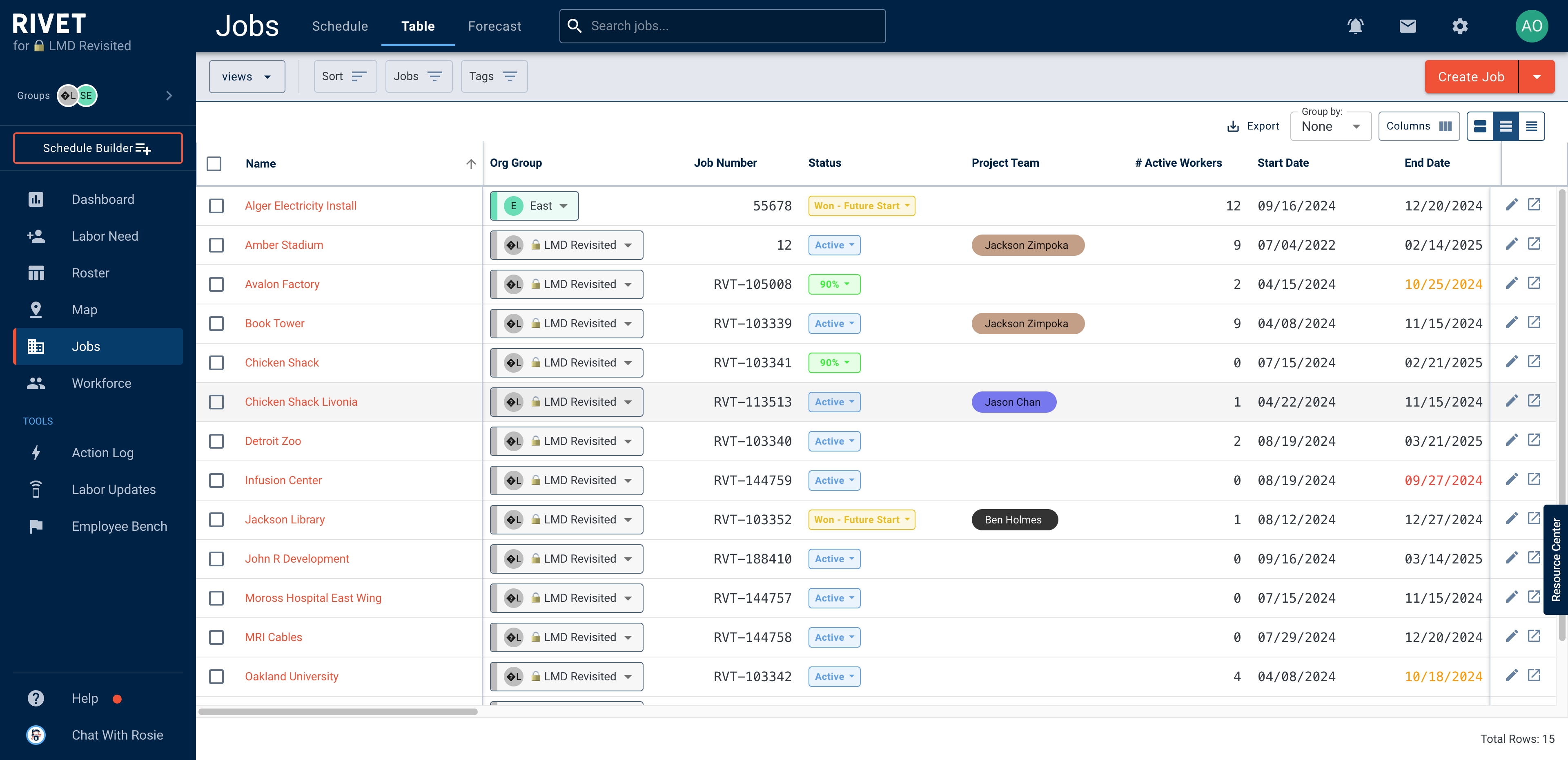
Task: Expand the Create Job arrow dropdown
Action: tap(1536, 77)
